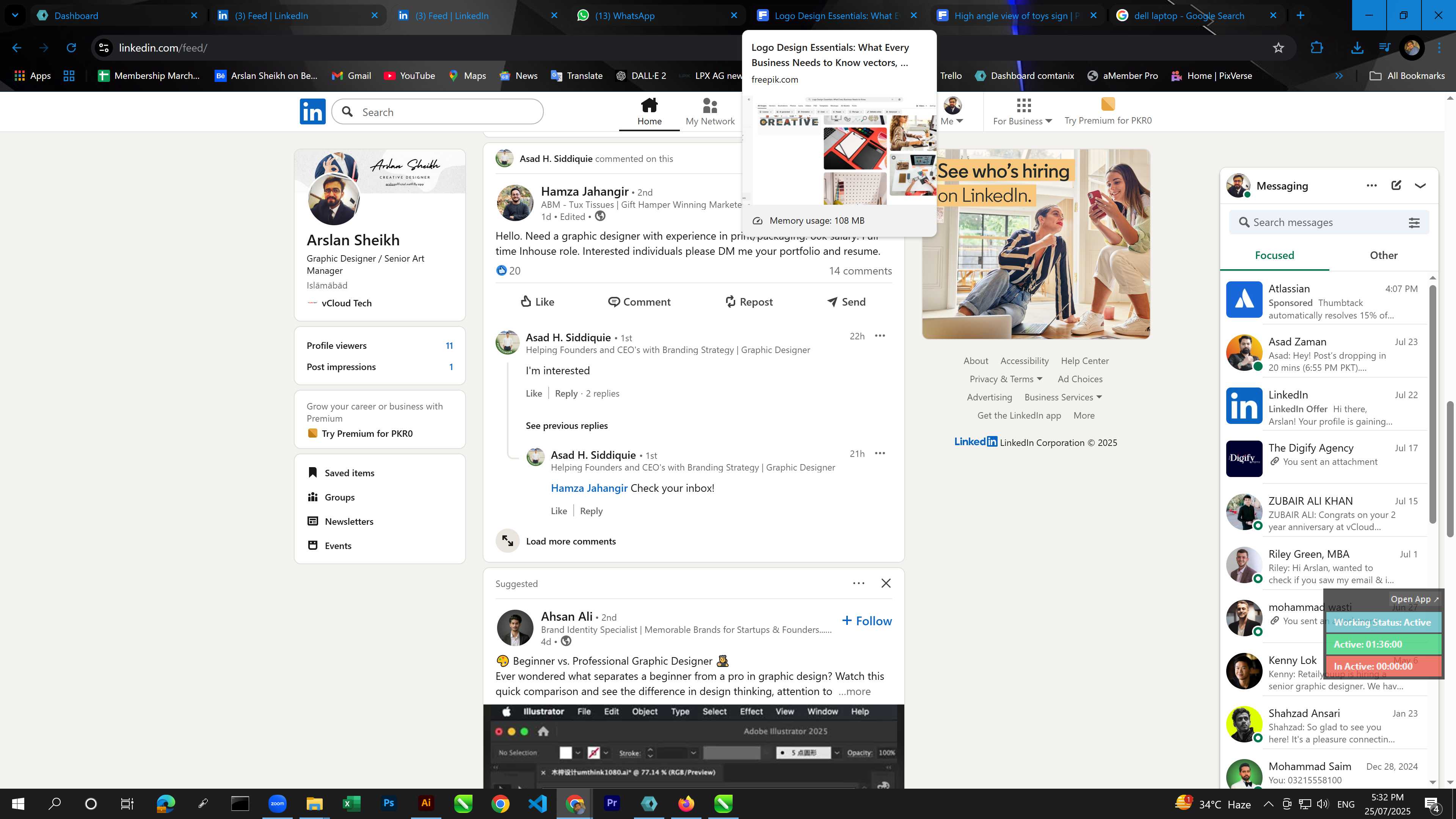Open the YouTube bookmark
The width and height of the screenshot is (1456, 819).
pos(409,76)
